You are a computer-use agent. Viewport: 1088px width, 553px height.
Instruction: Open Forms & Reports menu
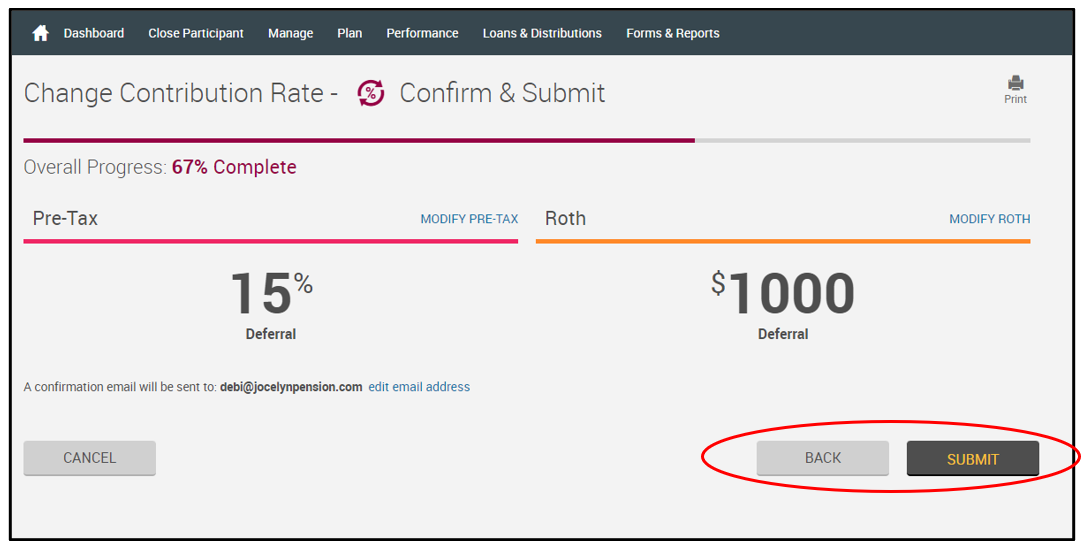pyautogui.click(x=673, y=33)
